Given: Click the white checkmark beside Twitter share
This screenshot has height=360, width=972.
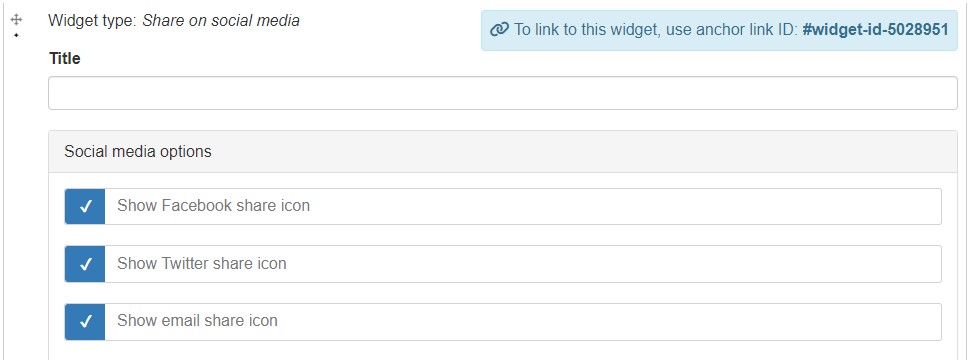Looking at the screenshot, I should 86,264.
